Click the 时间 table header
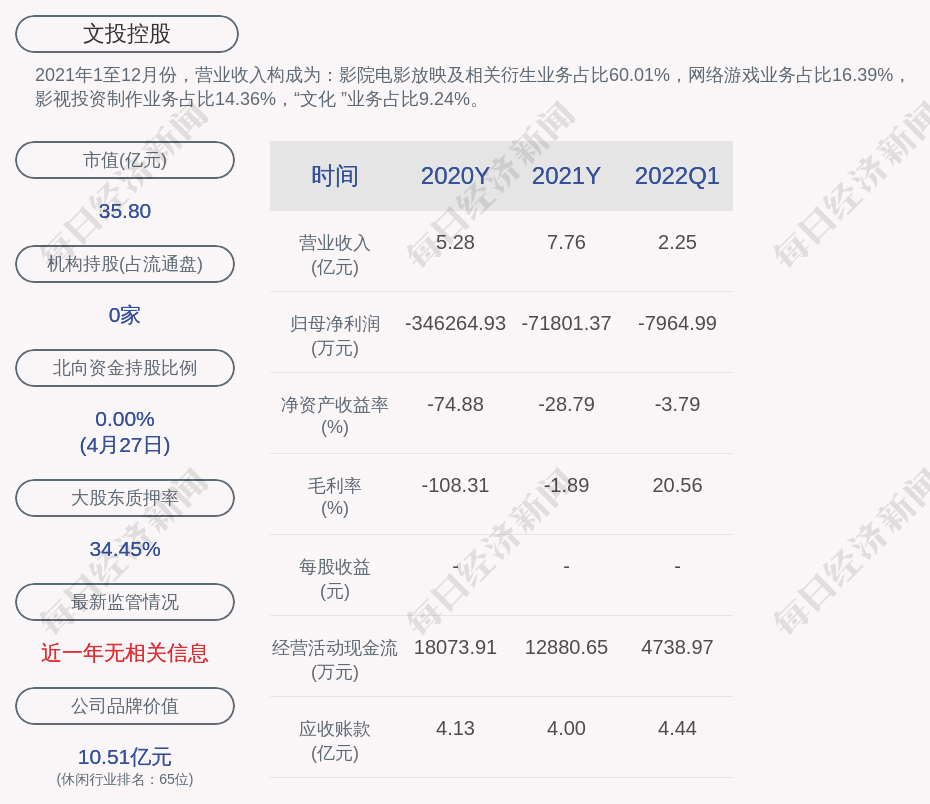 [x=335, y=176]
